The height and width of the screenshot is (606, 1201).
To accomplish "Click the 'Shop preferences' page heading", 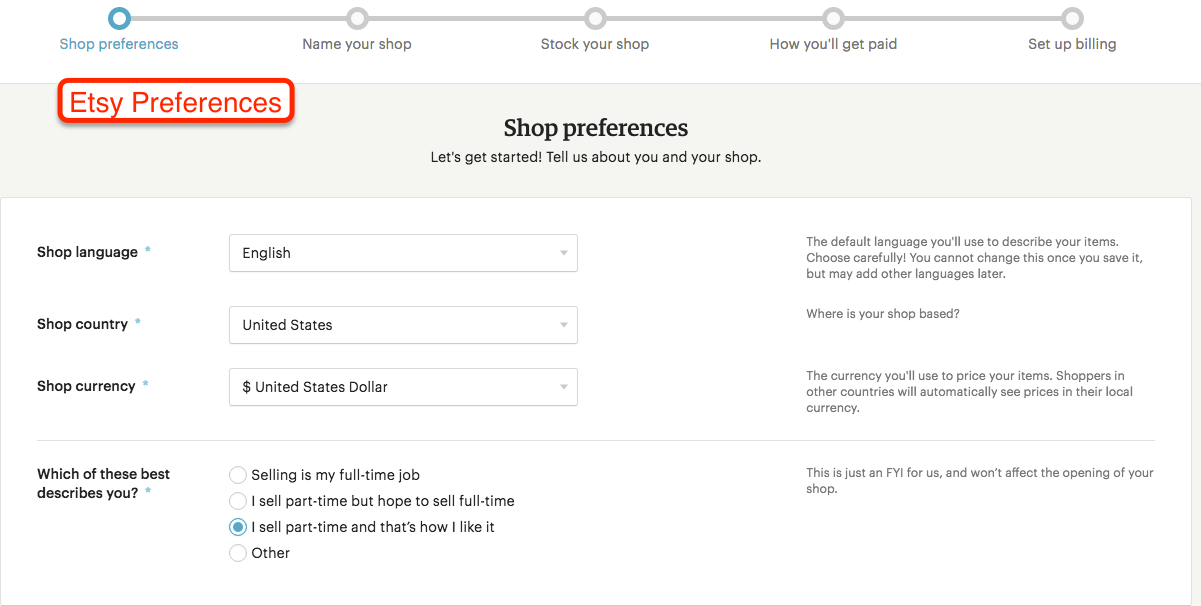I will tap(596, 128).
